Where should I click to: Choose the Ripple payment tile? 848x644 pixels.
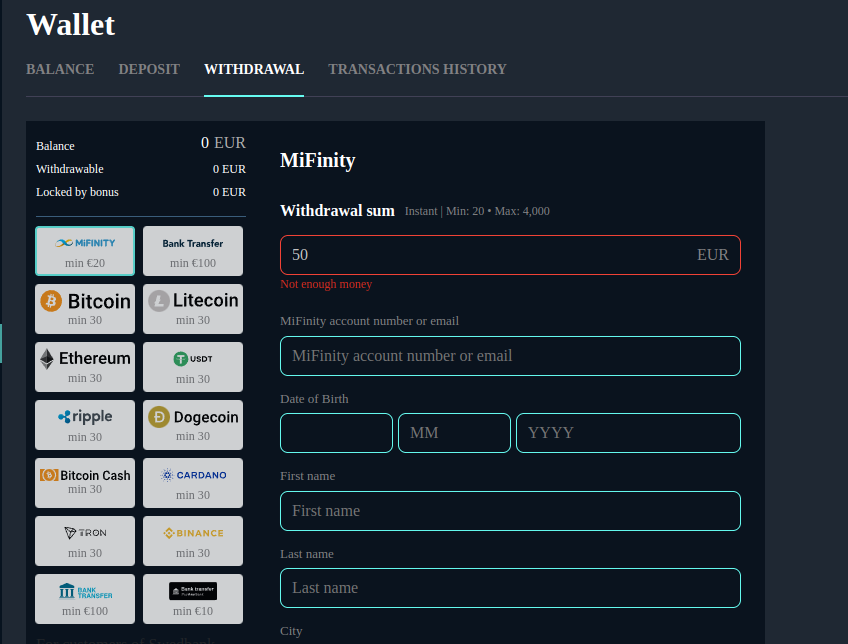coord(85,425)
